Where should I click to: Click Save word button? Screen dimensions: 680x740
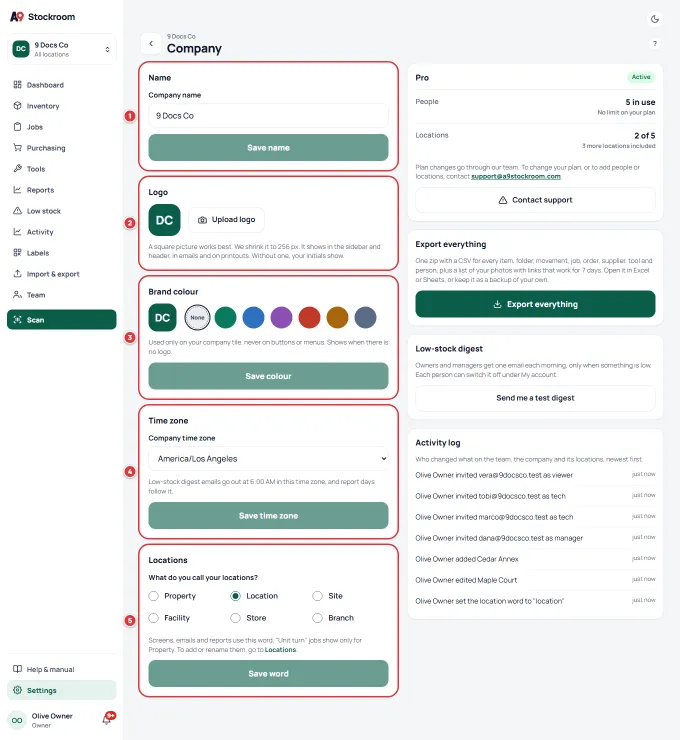269,673
